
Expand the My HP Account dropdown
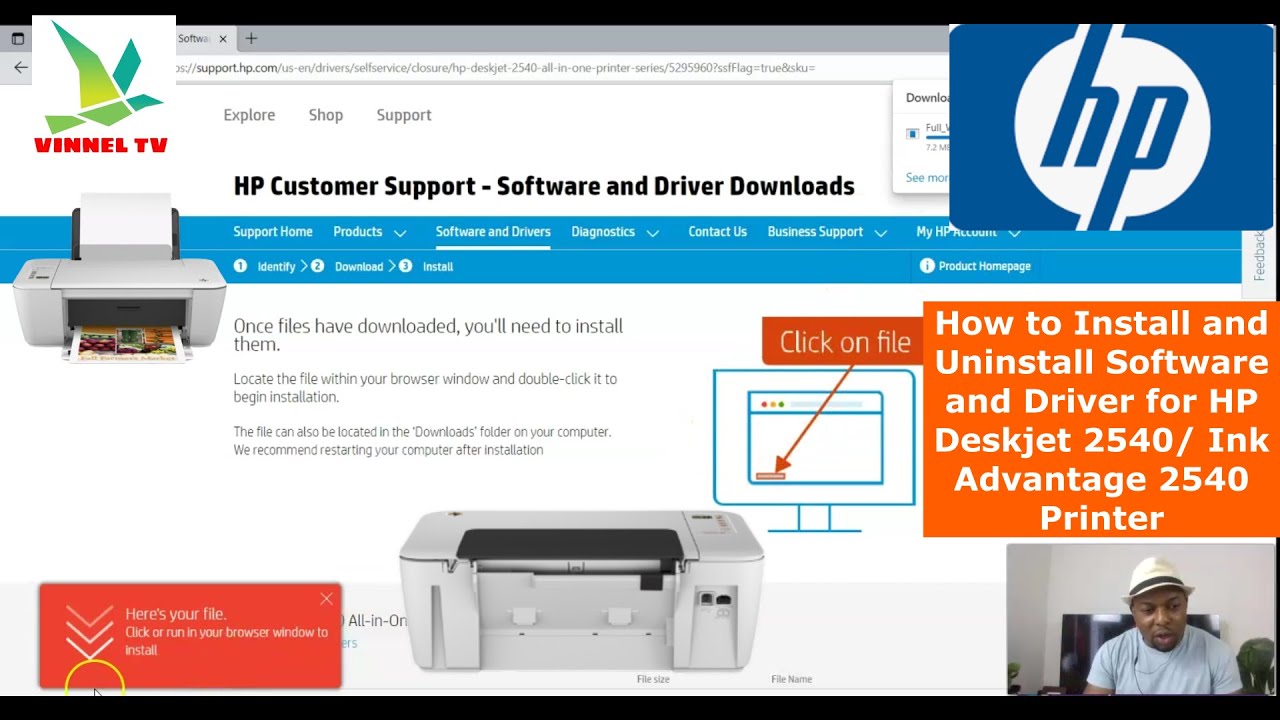[968, 232]
